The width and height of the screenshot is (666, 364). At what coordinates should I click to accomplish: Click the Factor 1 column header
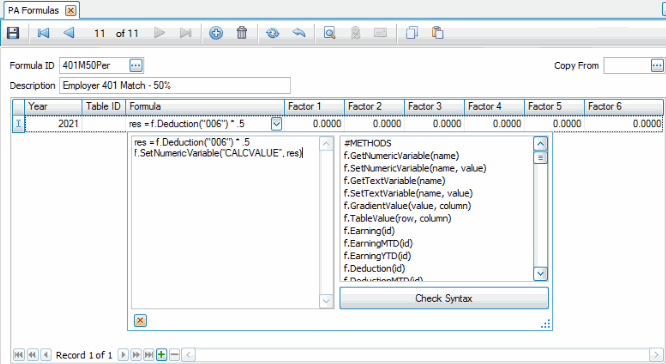click(x=314, y=106)
